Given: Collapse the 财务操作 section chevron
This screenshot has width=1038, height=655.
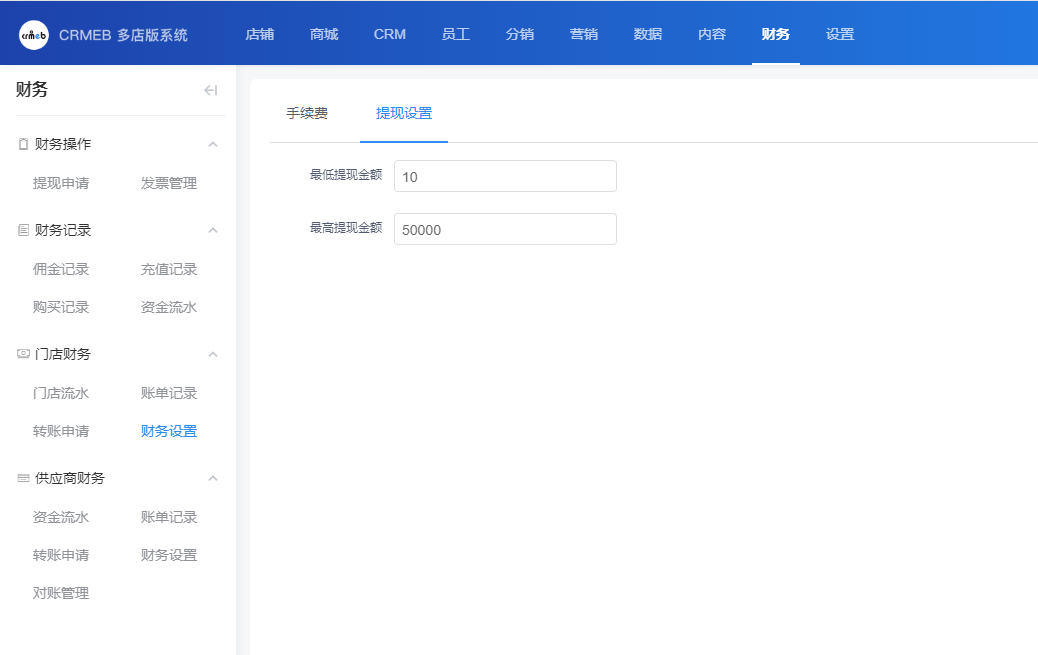Looking at the screenshot, I should [212, 144].
